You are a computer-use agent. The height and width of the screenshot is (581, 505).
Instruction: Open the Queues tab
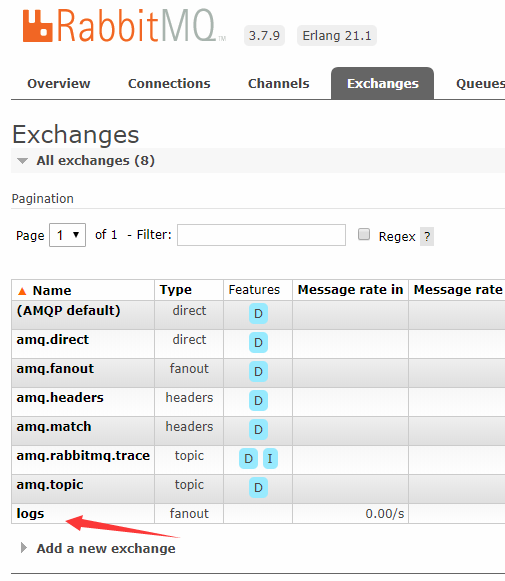480,83
